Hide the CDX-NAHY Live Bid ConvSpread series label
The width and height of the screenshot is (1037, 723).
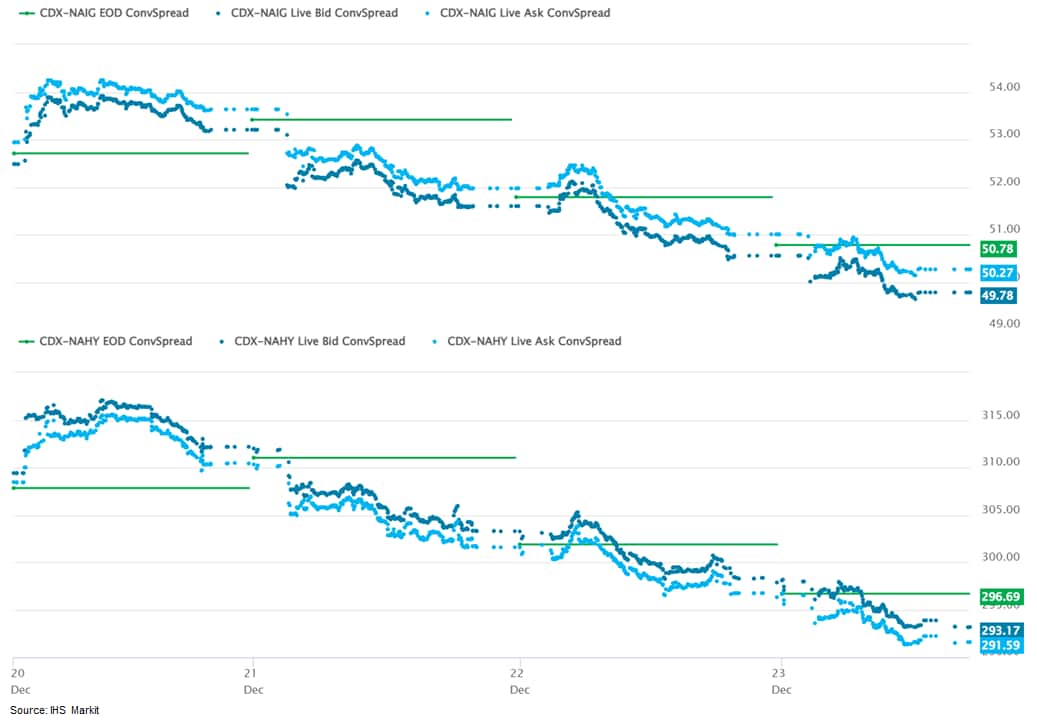pyautogui.click(x=319, y=341)
